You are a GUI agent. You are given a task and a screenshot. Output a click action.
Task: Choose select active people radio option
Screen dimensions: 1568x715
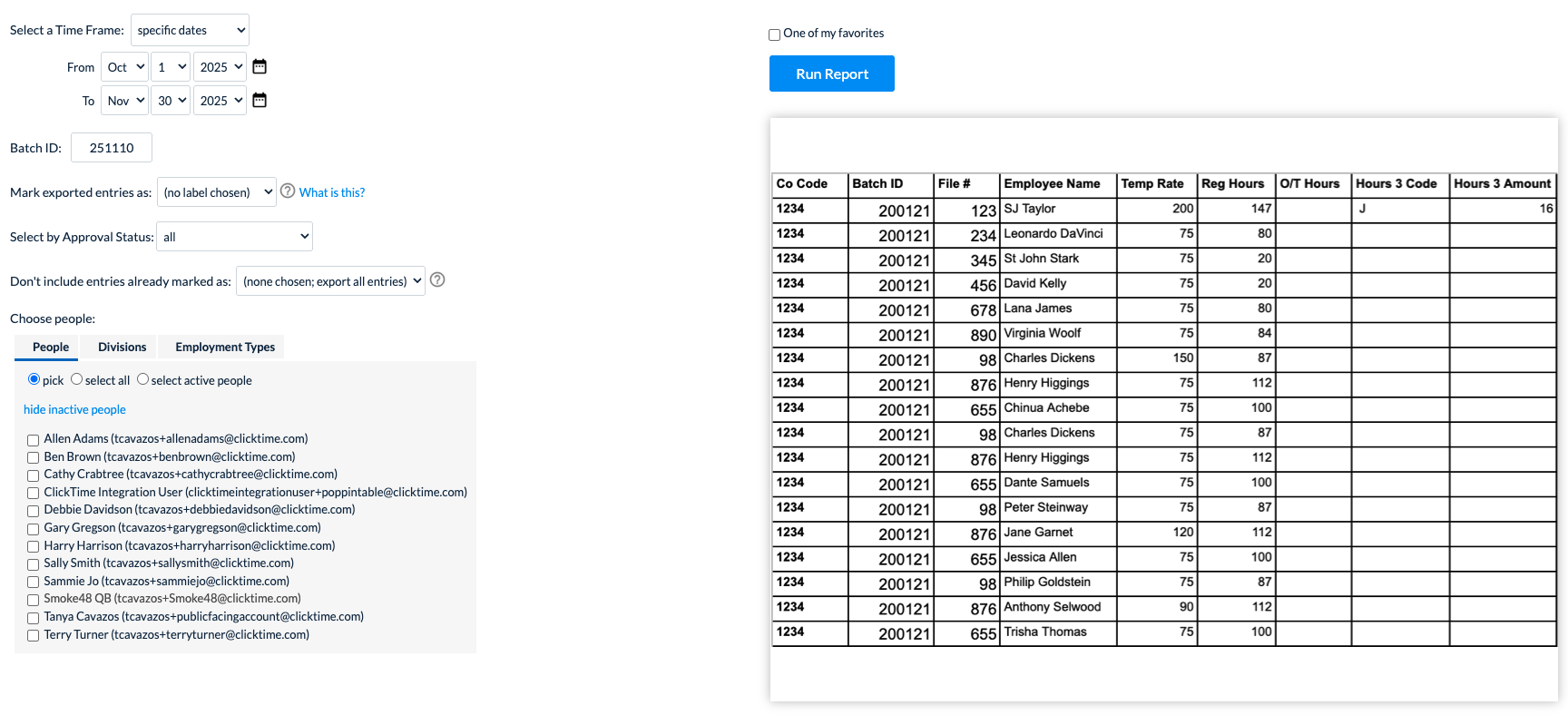pyautogui.click(x=142, y=379)
